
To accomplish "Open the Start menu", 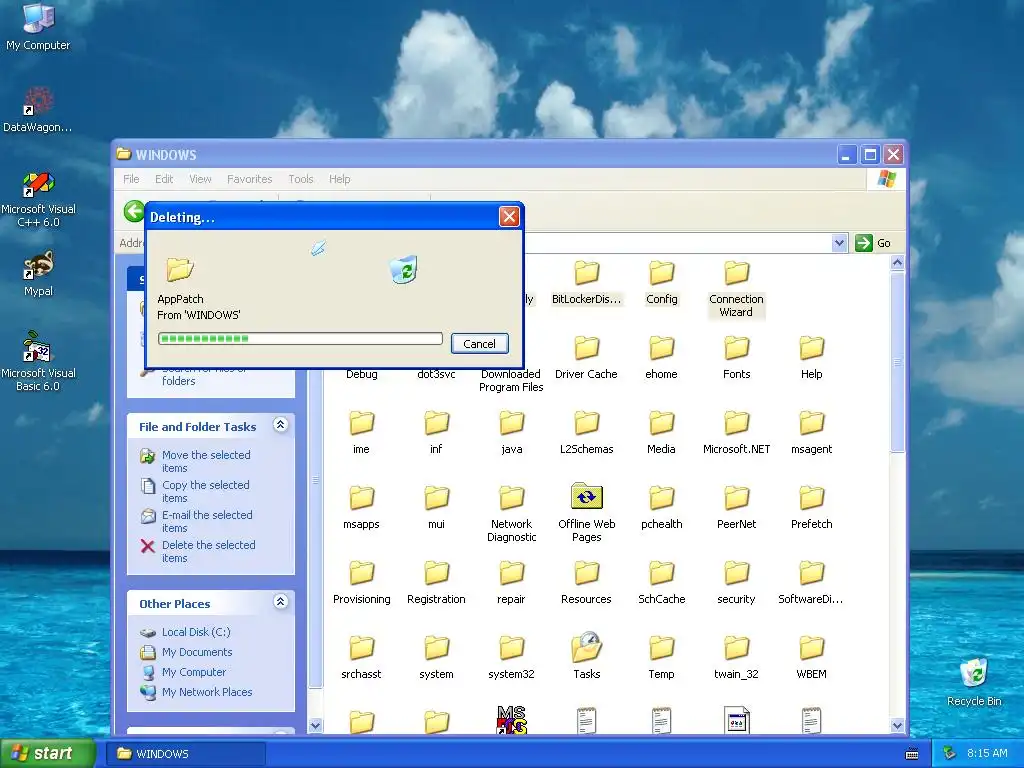I will click(47, 753).
